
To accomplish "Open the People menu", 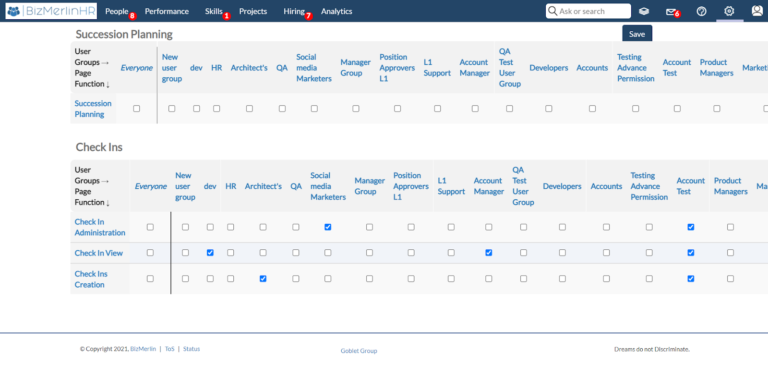I will click(x=117, y=11).
